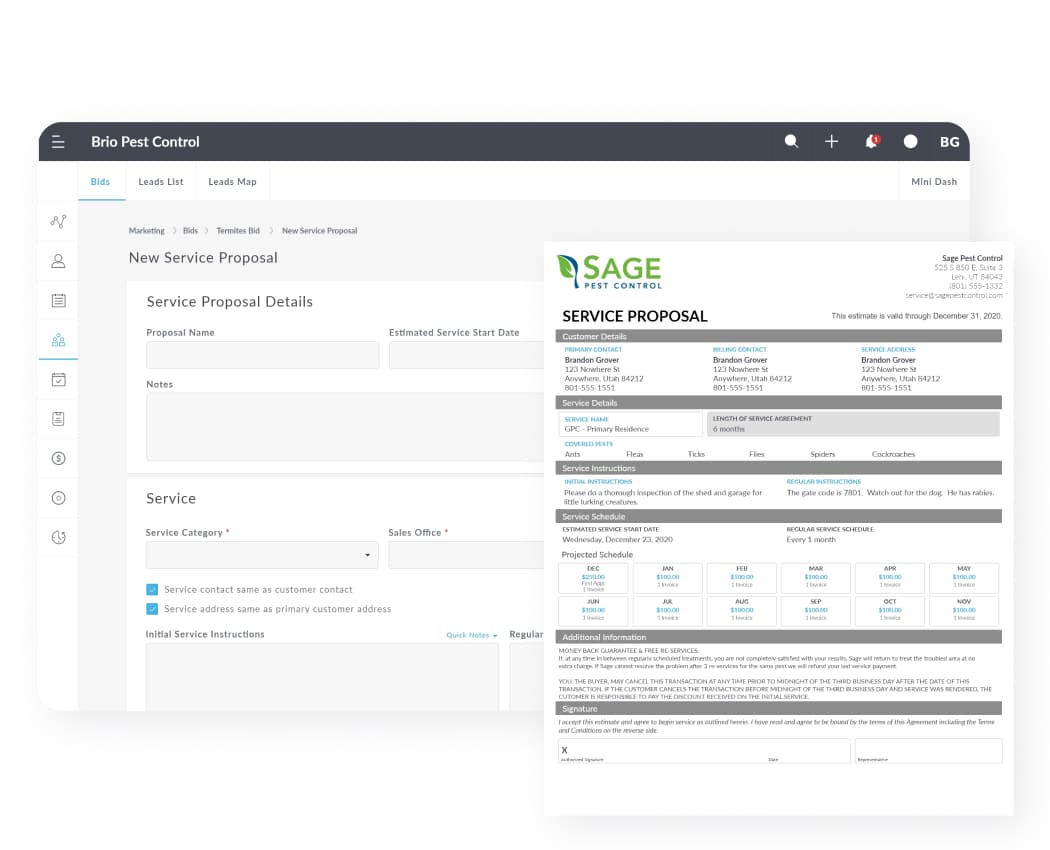
Task: Click the JUN cell in the projected schedule
Action: coord(593,611)
